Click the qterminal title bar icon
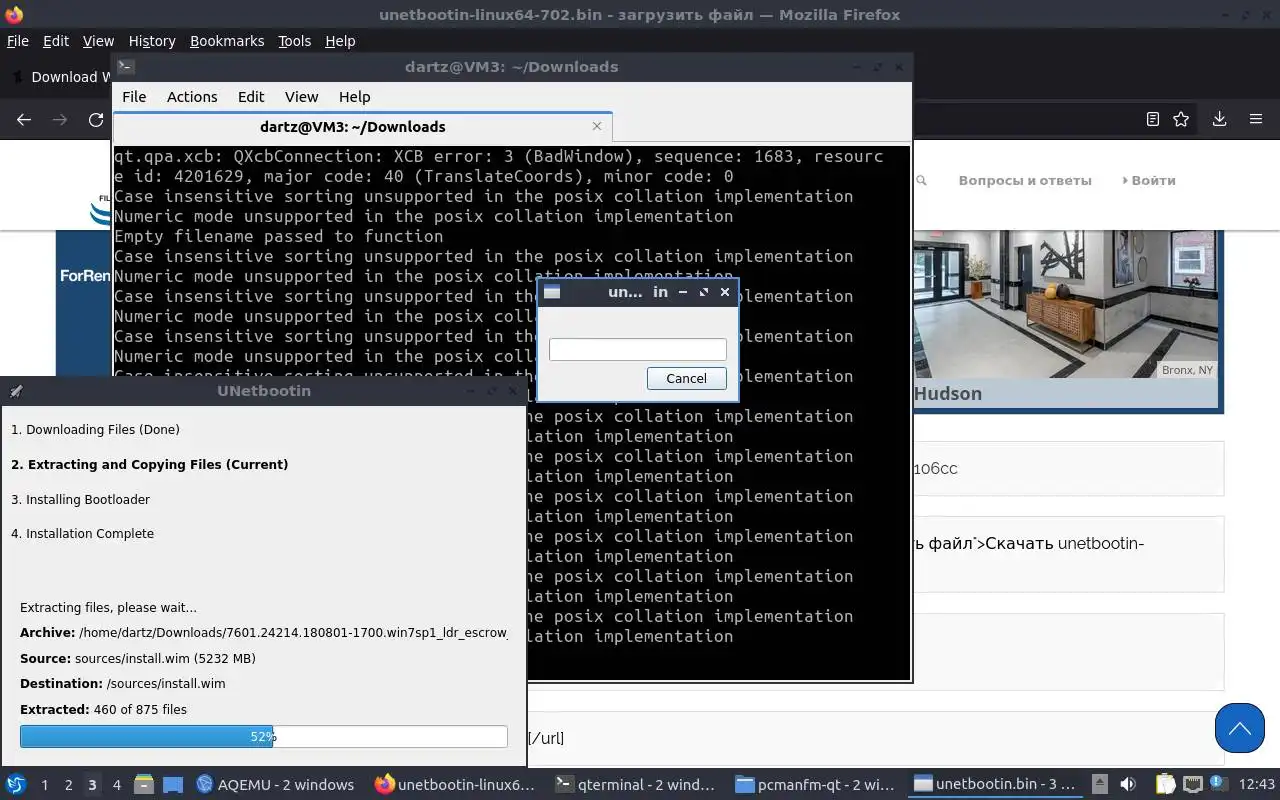1280x800 pixels. point(125,67)
